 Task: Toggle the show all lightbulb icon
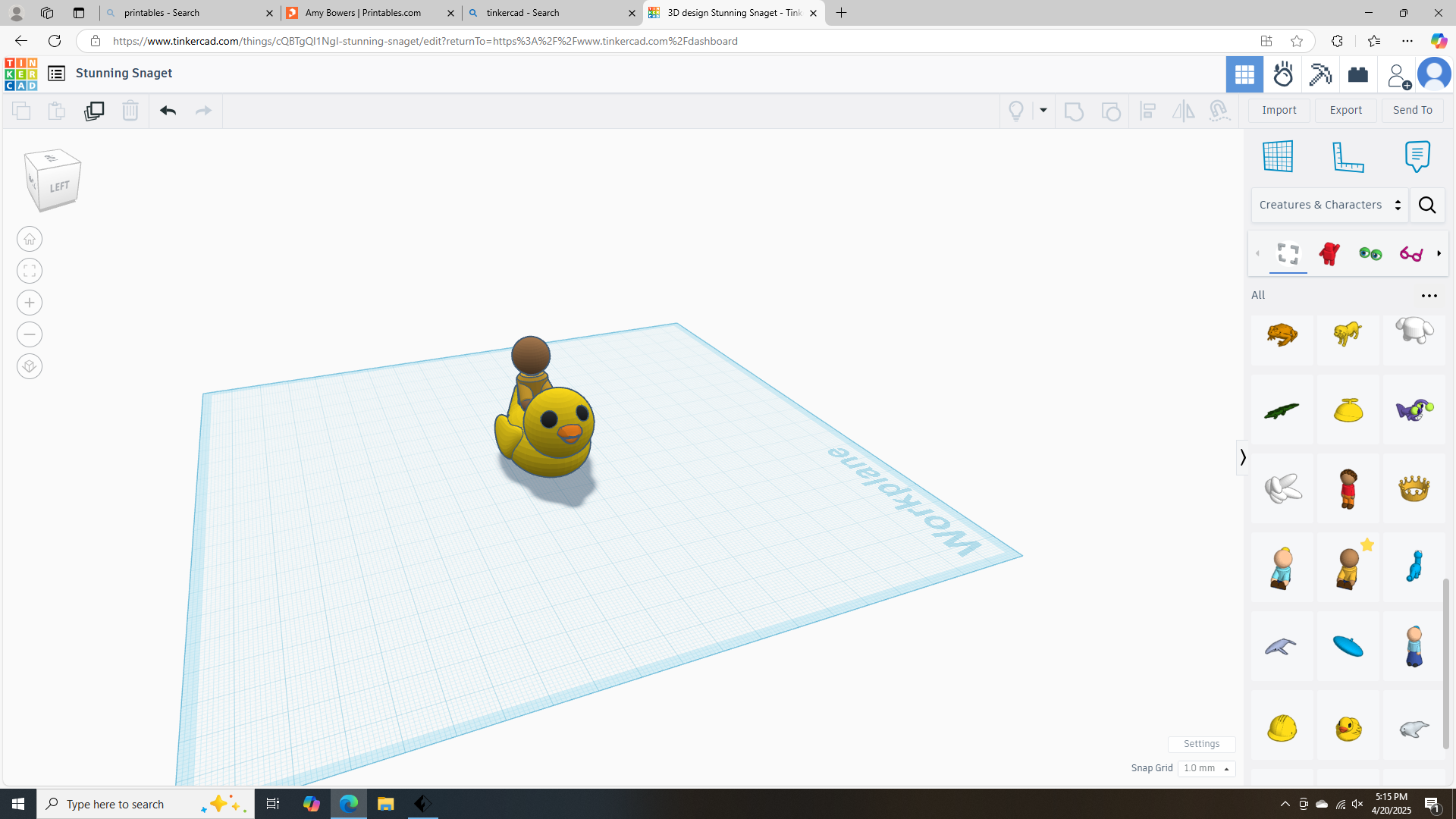pos(1016,111)
